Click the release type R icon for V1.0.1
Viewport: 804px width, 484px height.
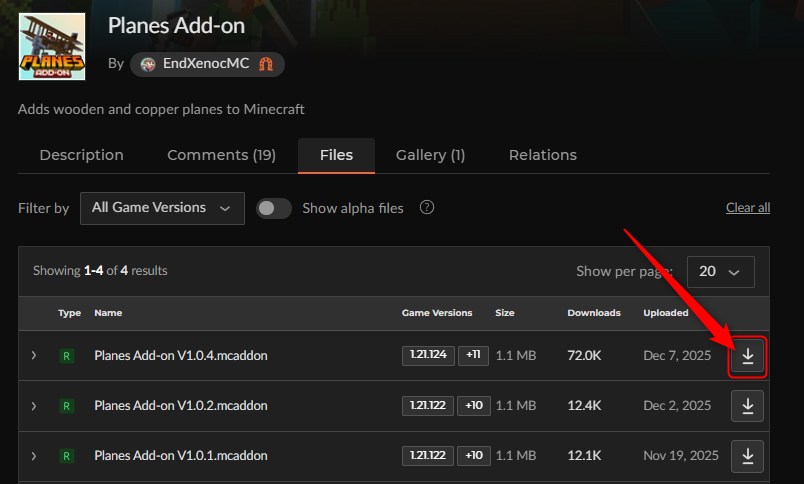point(66,456)
